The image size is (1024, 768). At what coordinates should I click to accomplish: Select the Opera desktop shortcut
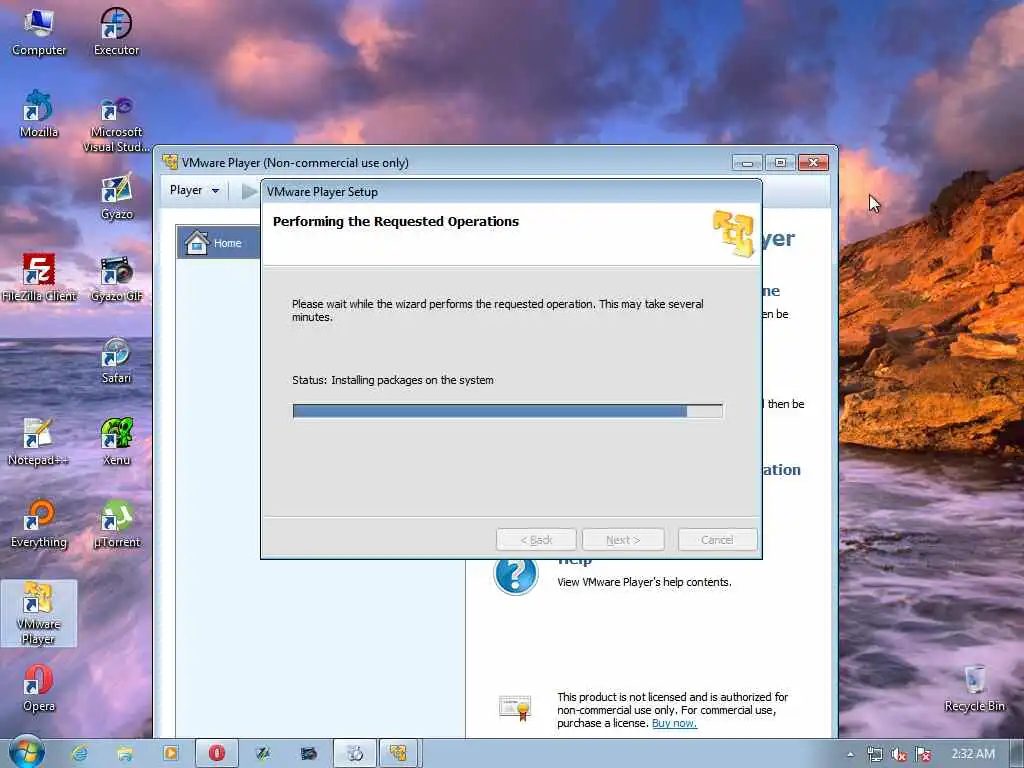39,689
